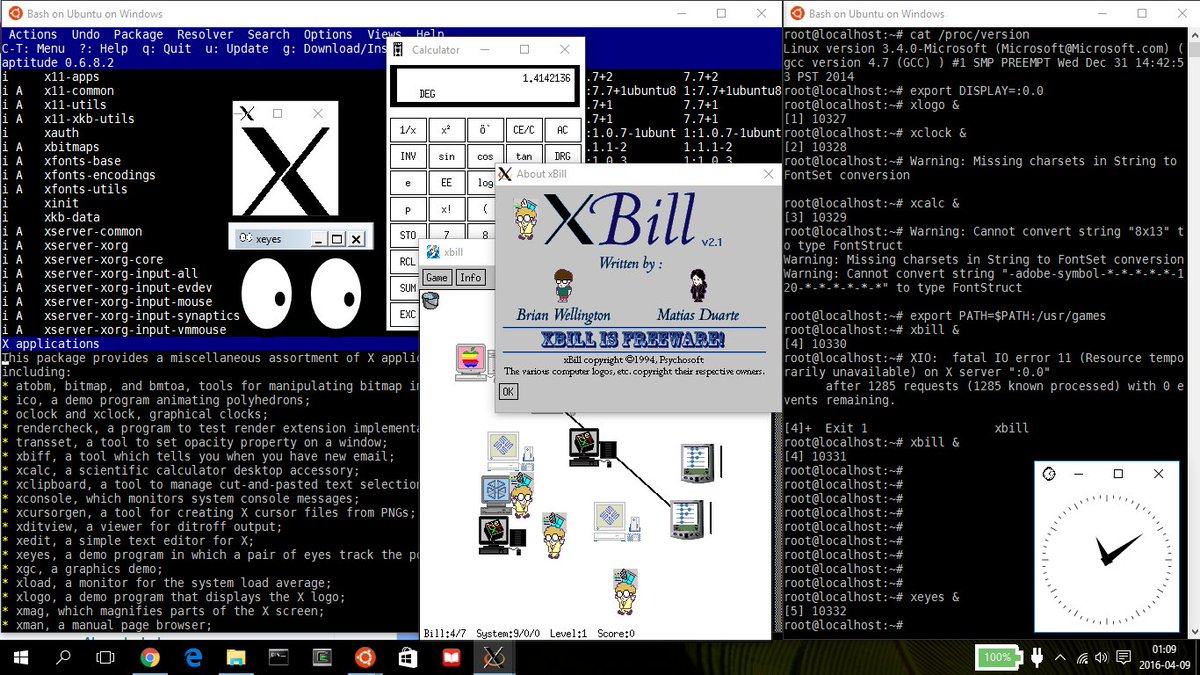
Task: Click the Matias Duarte avatar in About xBill
Action: pos(697,287)
